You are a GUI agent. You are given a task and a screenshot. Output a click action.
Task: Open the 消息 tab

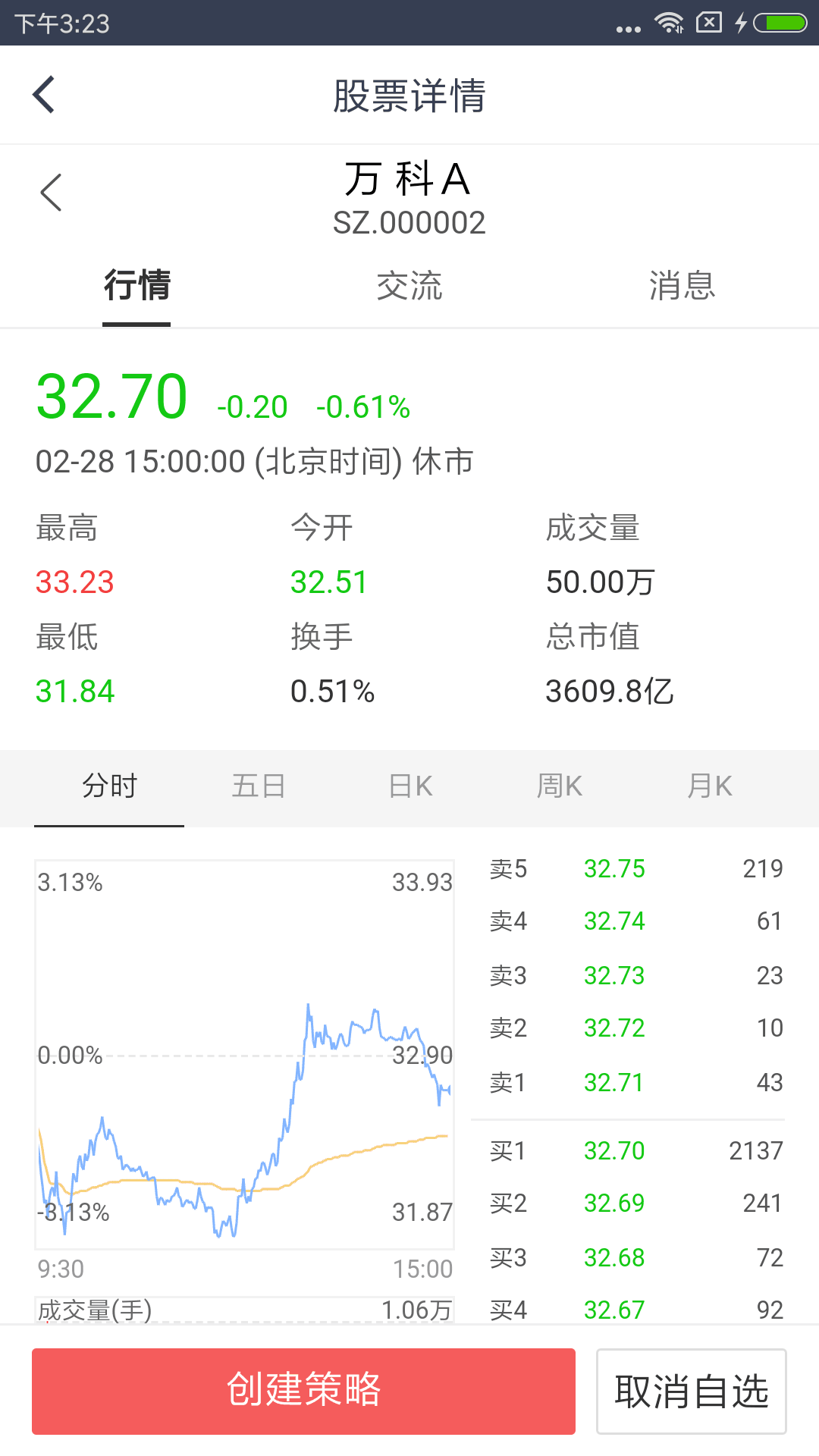(x=682, y=287)
